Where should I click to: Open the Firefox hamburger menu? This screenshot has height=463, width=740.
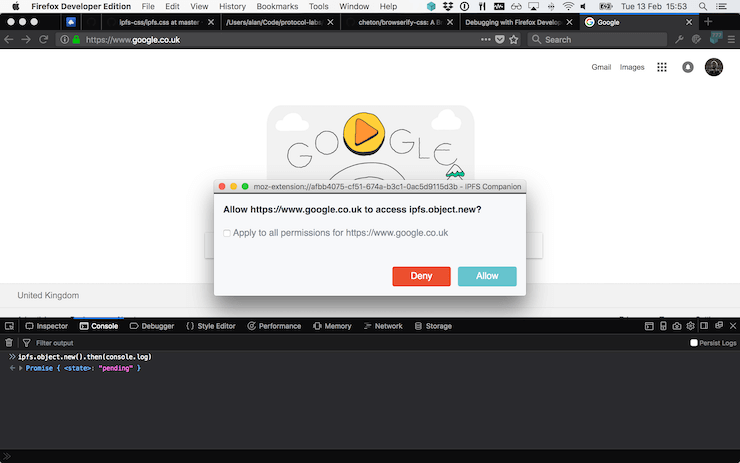click(730, 39)
